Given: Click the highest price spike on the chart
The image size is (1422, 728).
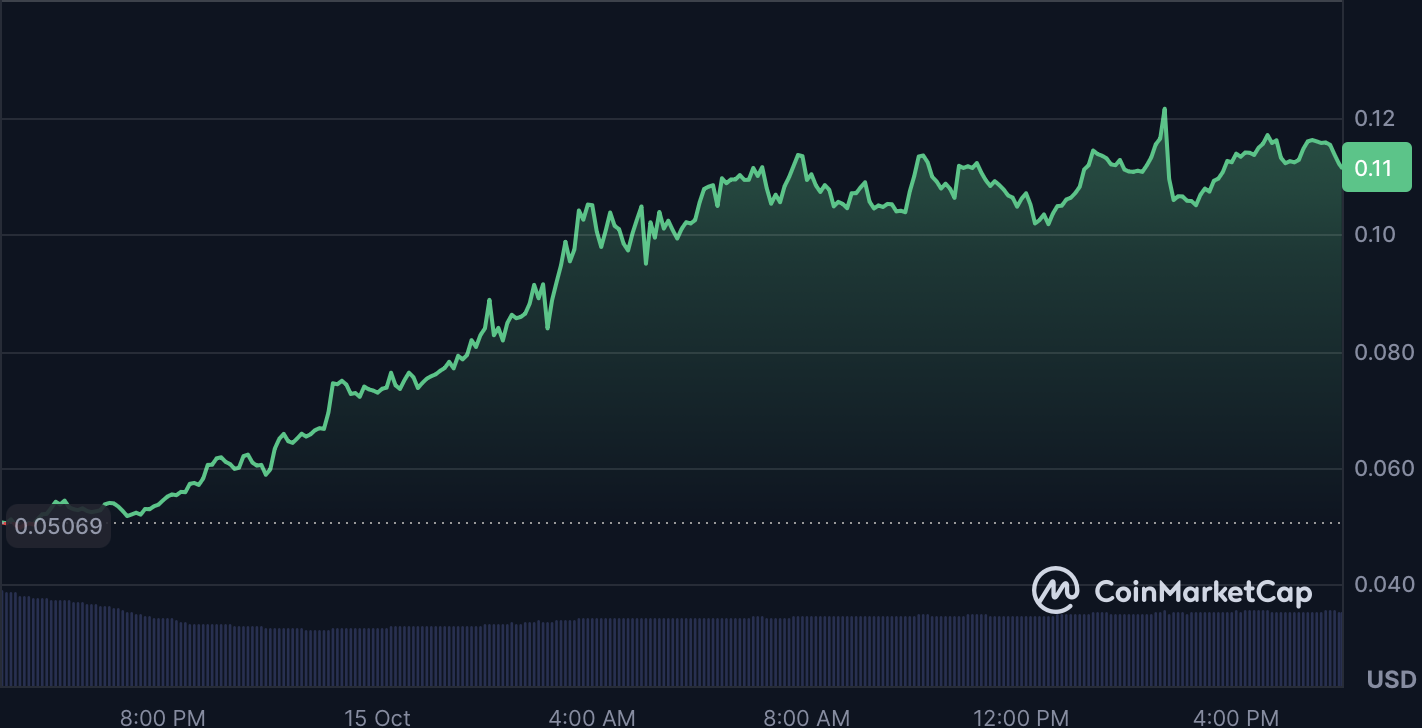Looking at the screenshot, I should coord(1165,109).
